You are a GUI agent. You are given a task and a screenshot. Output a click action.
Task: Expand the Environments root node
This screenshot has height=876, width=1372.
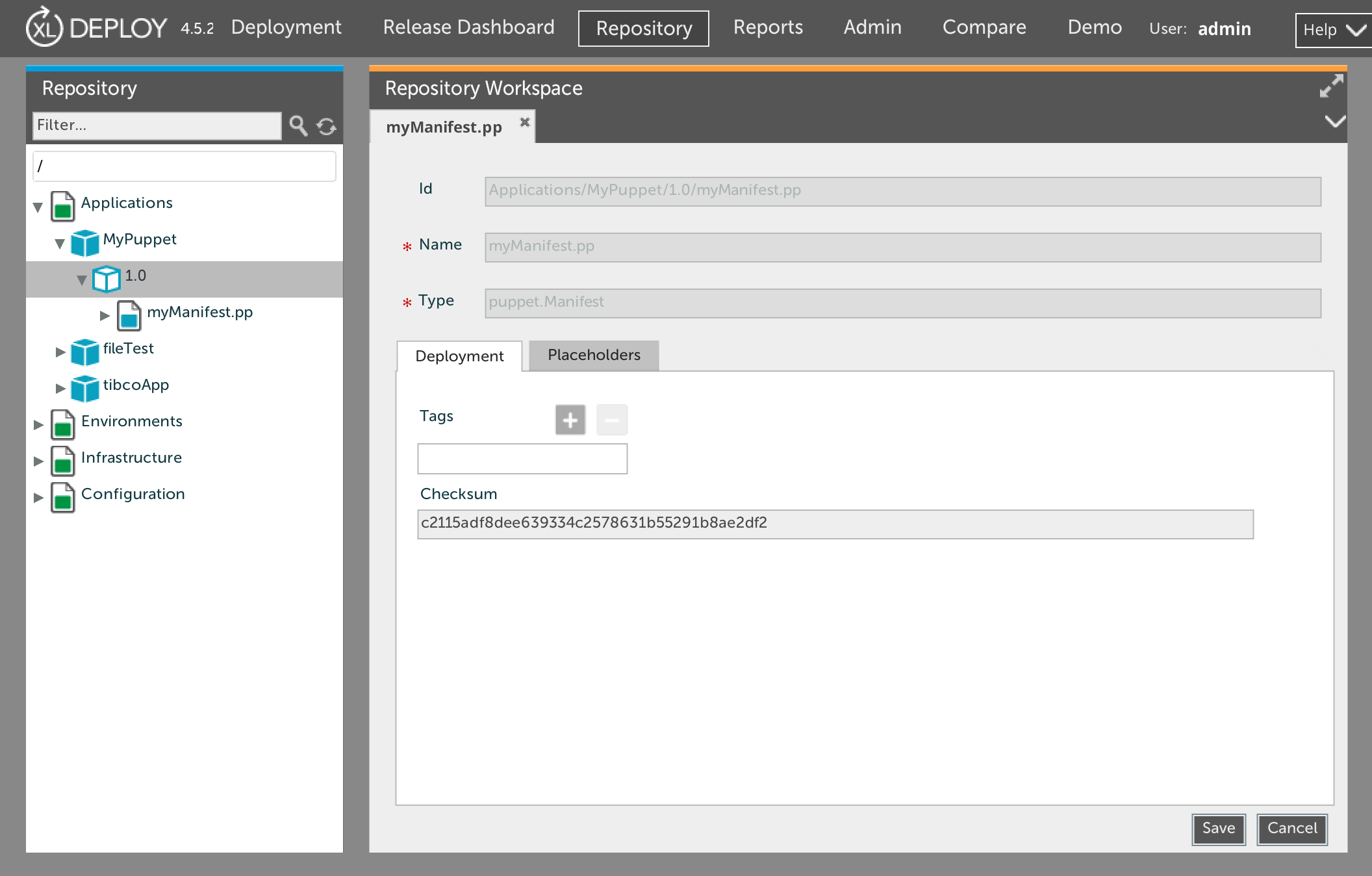38,424
